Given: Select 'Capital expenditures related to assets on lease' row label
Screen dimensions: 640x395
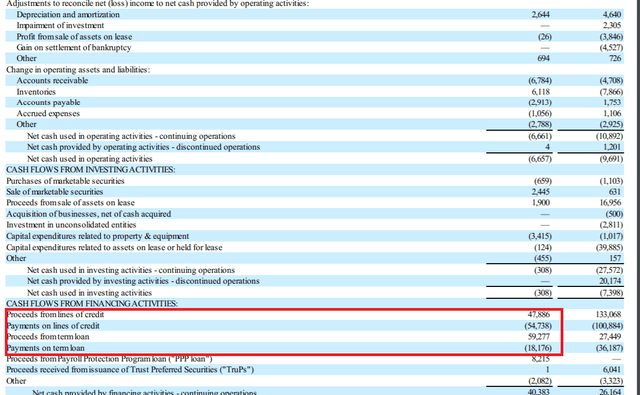Looking at the screenshot, I should point(114,247).
